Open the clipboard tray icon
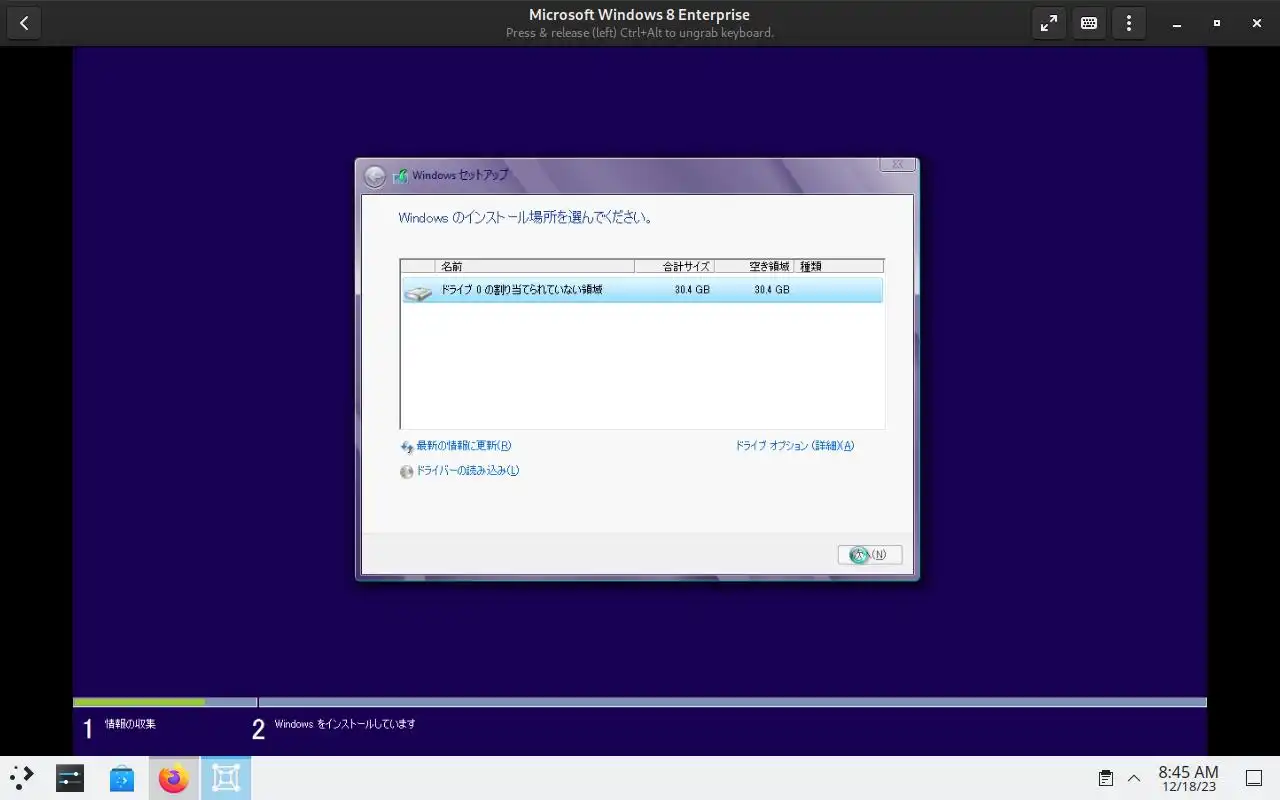 (x=1106, y=778)
